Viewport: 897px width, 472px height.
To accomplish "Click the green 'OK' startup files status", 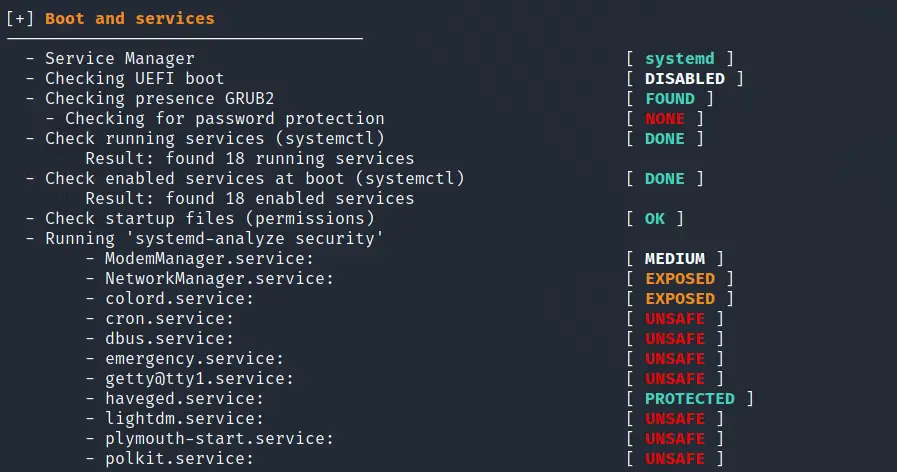I will coord(655,219).
